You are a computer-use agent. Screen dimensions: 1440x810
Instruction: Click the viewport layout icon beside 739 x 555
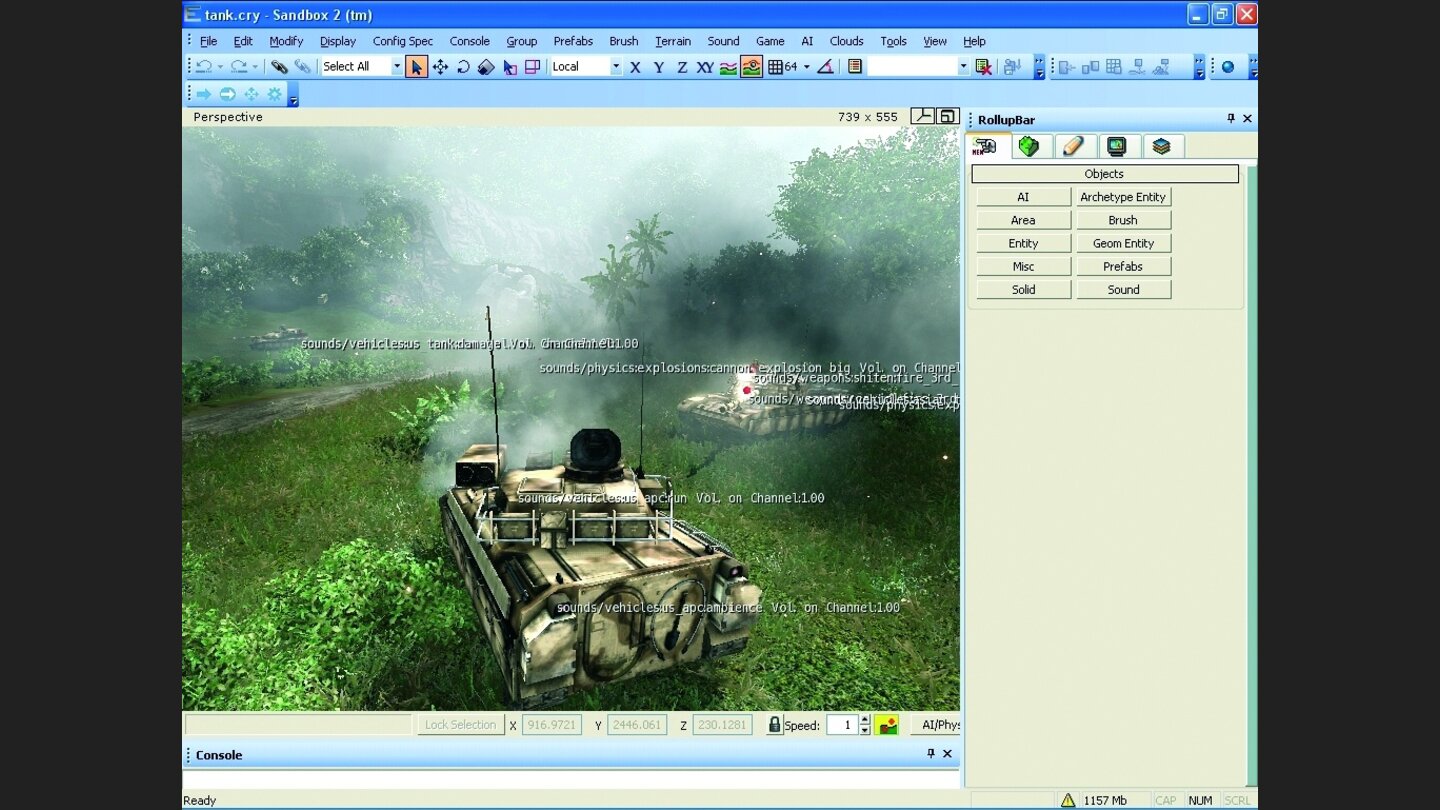(x=923, y=116)
